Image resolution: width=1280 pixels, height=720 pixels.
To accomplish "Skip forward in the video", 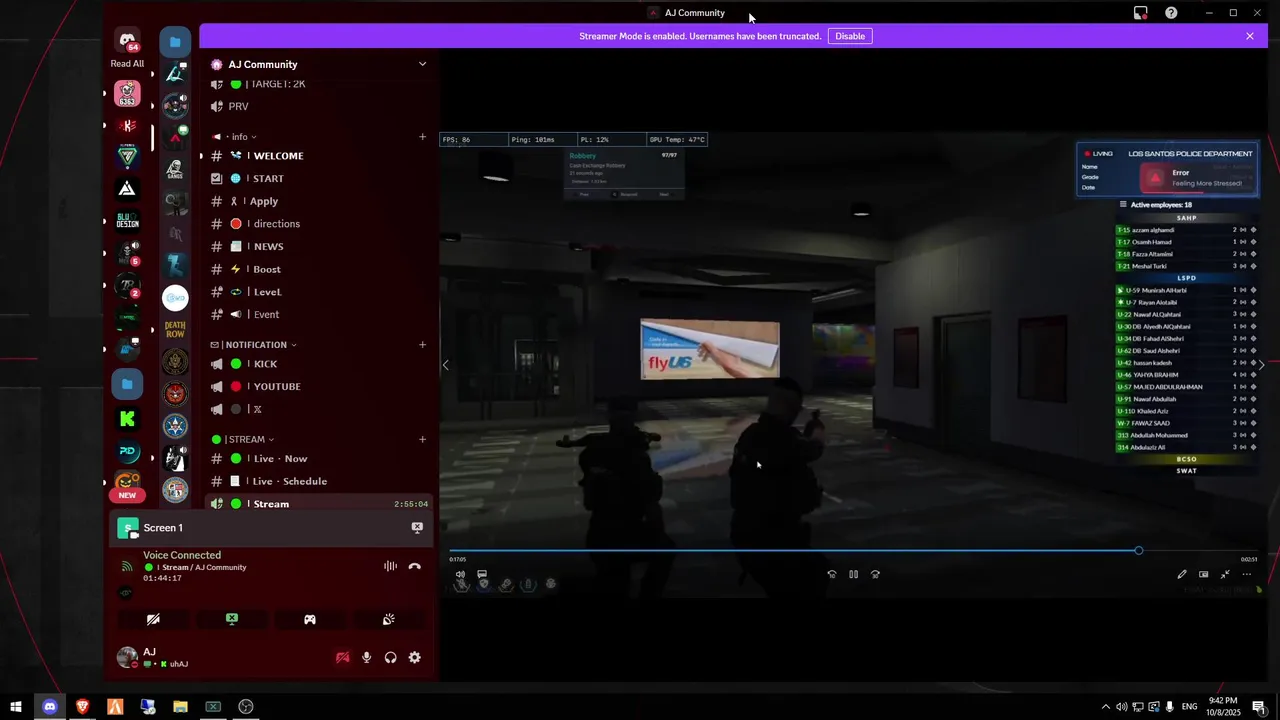I will click(875, 574).
